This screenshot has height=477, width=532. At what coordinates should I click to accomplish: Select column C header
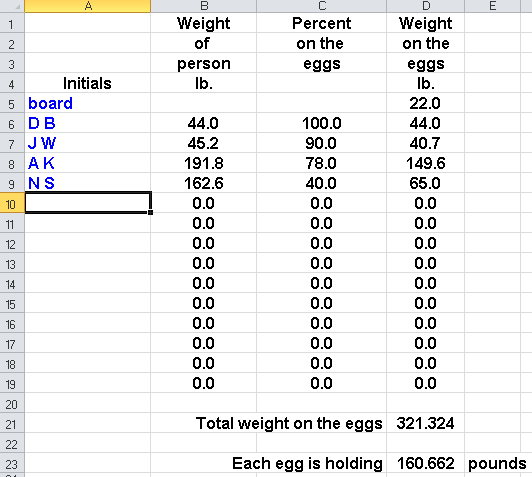point(321,6)
